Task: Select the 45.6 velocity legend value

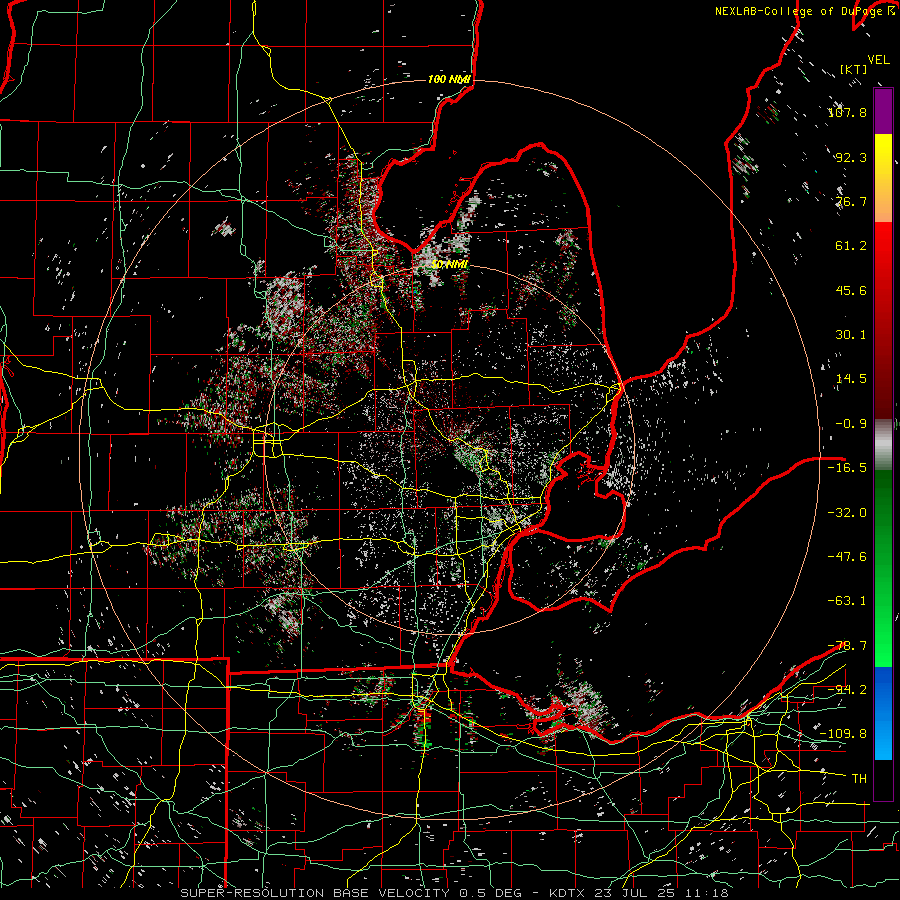Action: (x=851, y=290)
